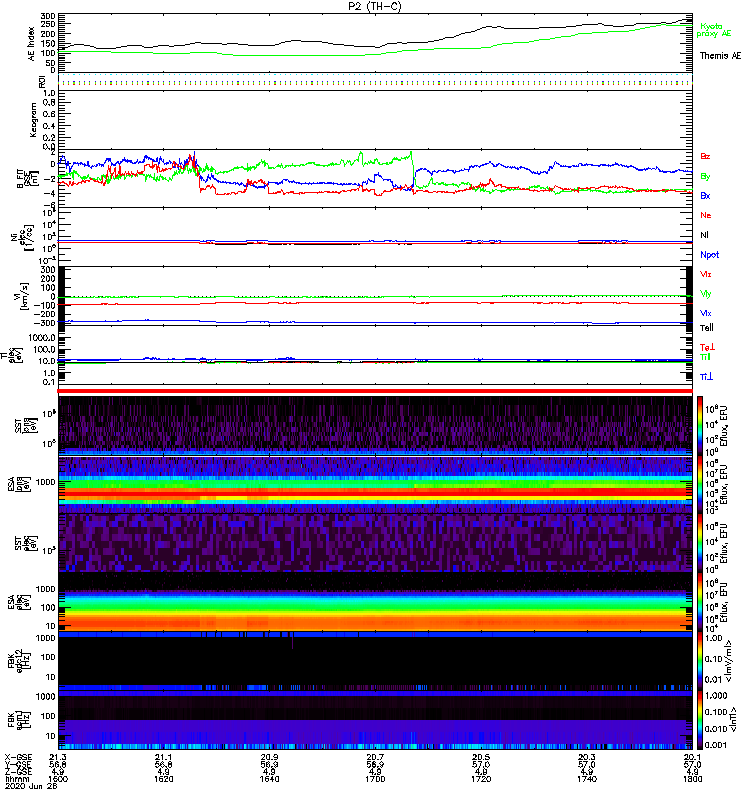Click the SST ions panel colorbar

700,424
